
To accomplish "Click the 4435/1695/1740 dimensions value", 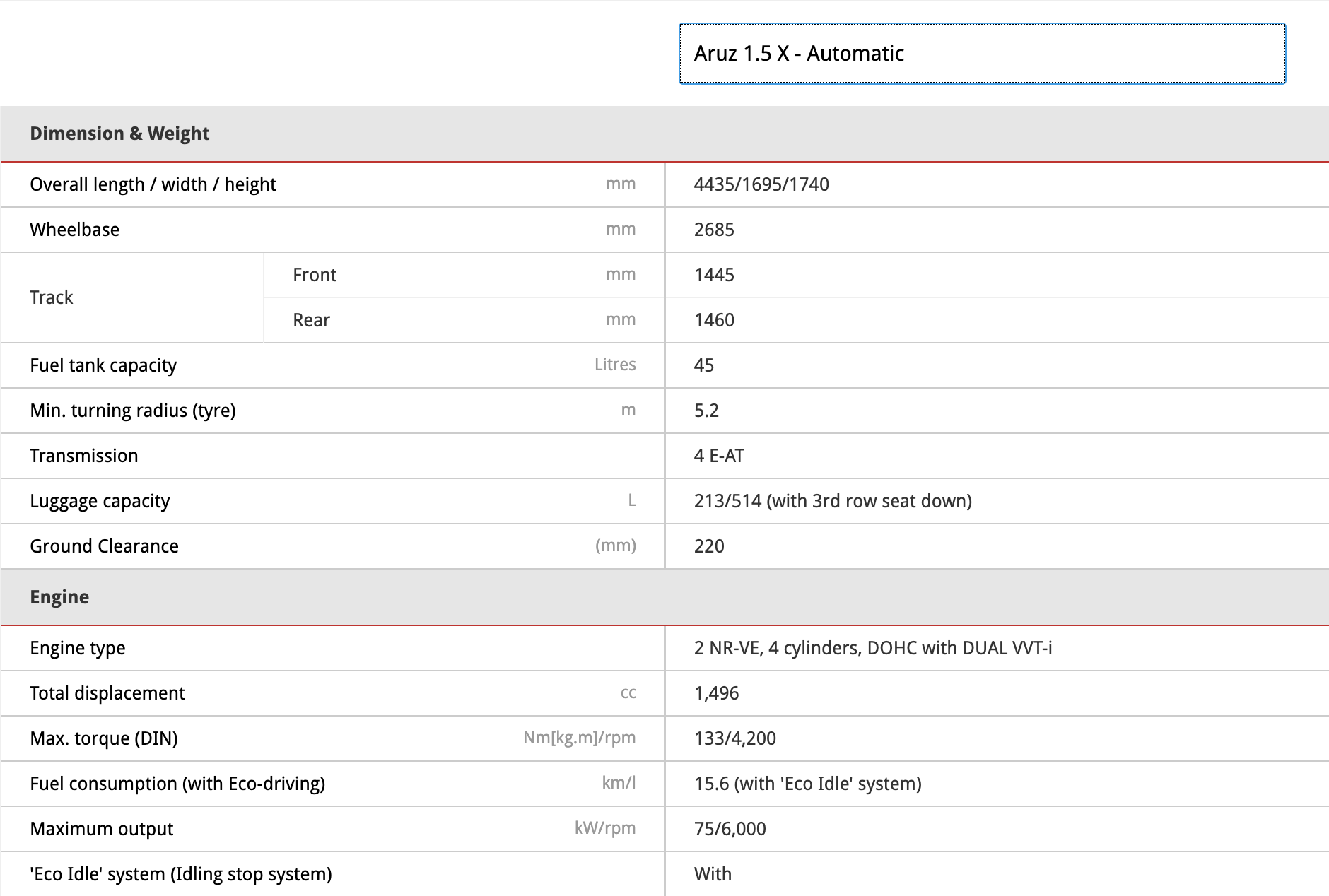I will pos(761,184).
